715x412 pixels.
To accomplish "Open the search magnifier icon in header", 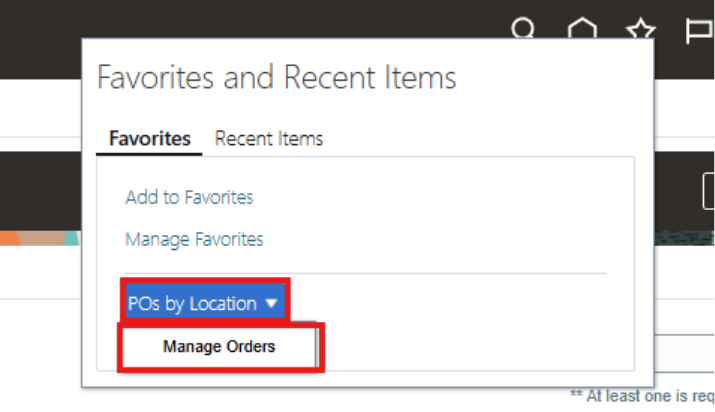I will (523, 28).
